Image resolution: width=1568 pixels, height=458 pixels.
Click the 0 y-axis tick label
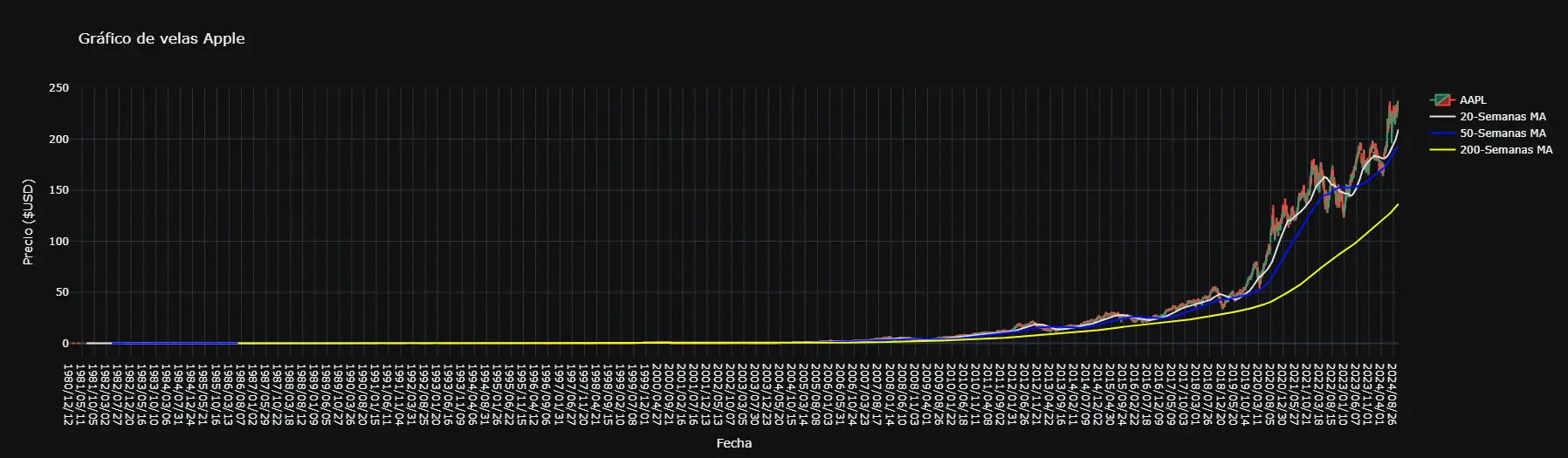[65, 344]
